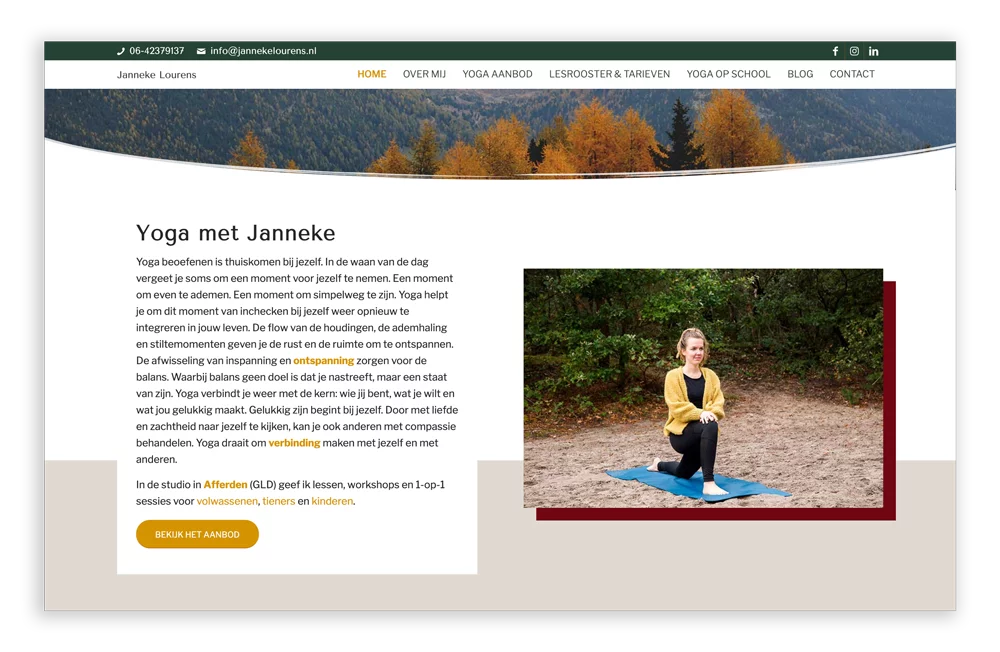This screenshot has width=1000, height=652.
Task: Open the YOGA AANBOD menu
Action: [497, 74]
